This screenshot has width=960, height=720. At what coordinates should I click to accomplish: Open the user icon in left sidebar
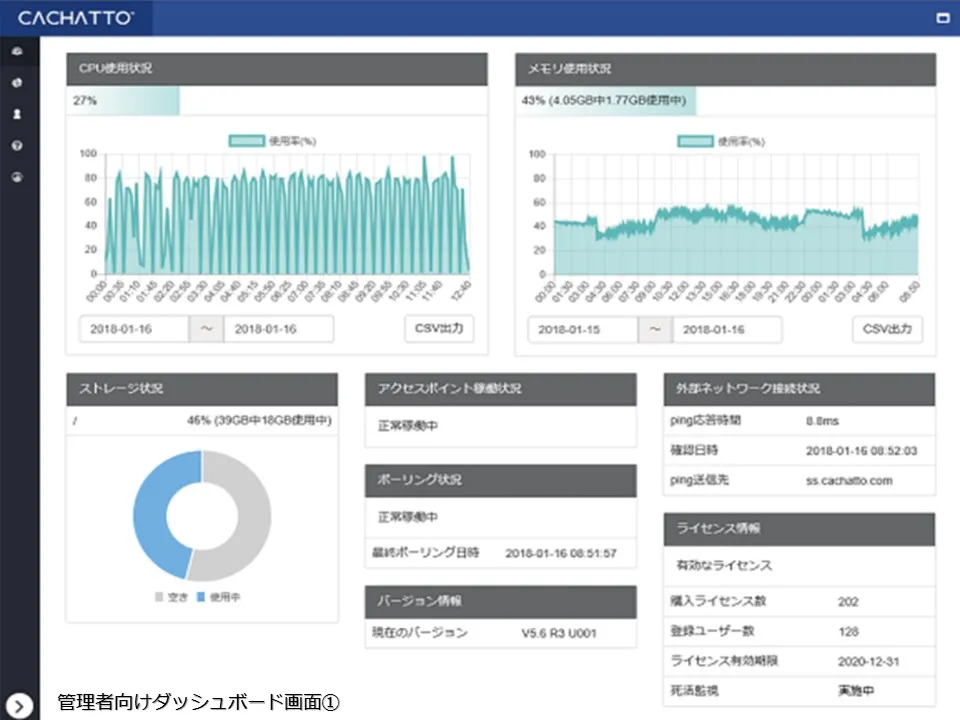pos(17,114)
